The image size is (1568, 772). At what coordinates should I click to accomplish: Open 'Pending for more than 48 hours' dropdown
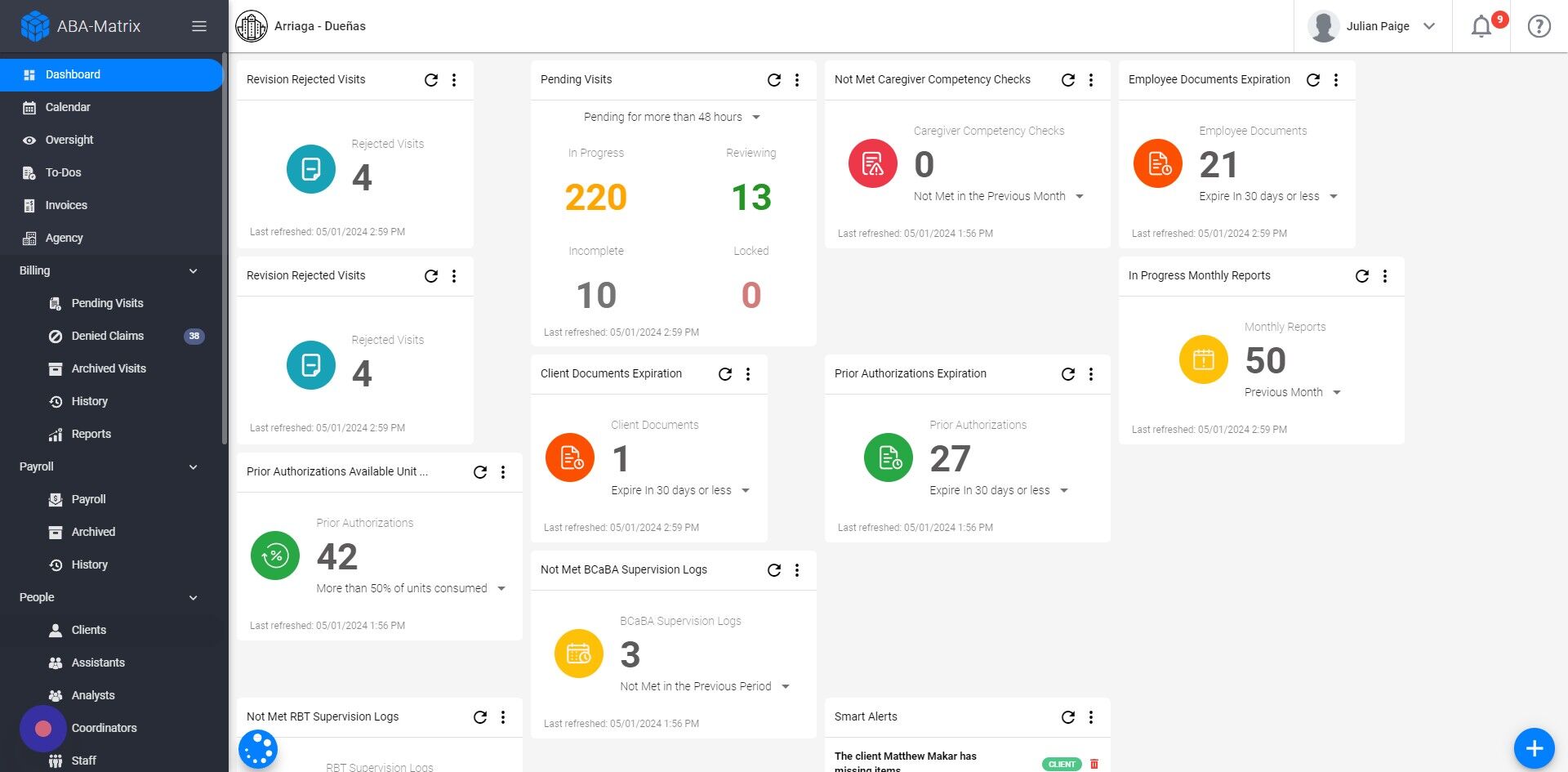pos(672,117)
